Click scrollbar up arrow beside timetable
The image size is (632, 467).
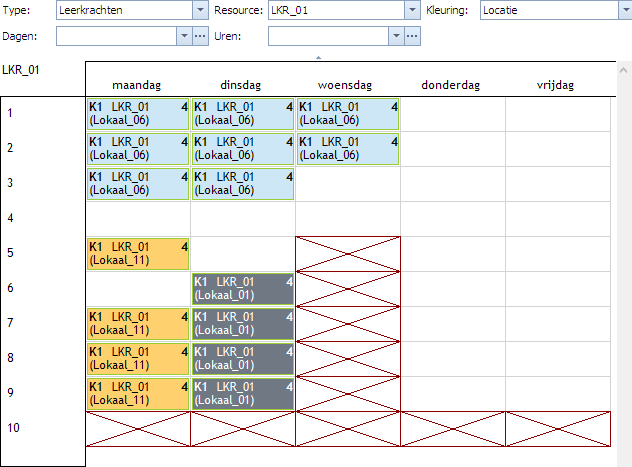(623, 70)
